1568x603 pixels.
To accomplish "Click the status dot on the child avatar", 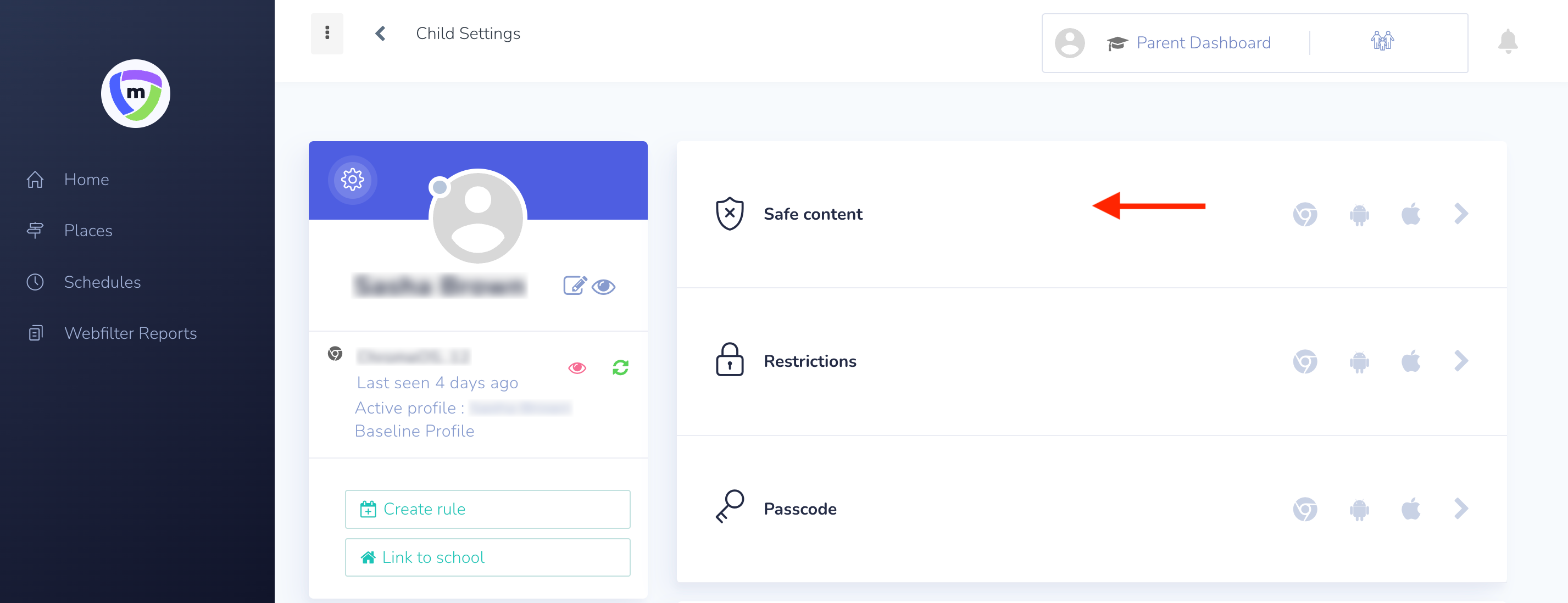I will 439,187.
